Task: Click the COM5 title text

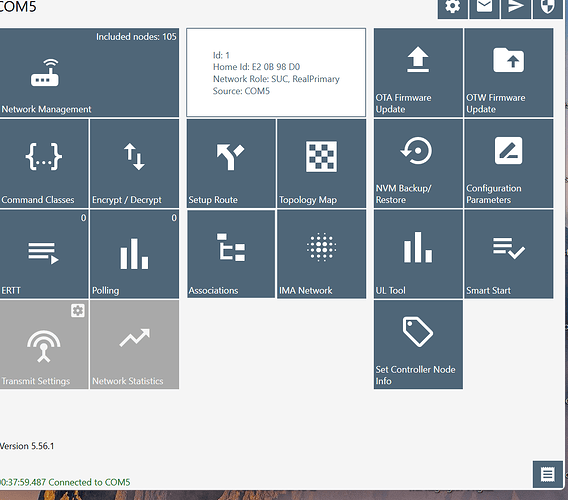Action: (18, 7)
